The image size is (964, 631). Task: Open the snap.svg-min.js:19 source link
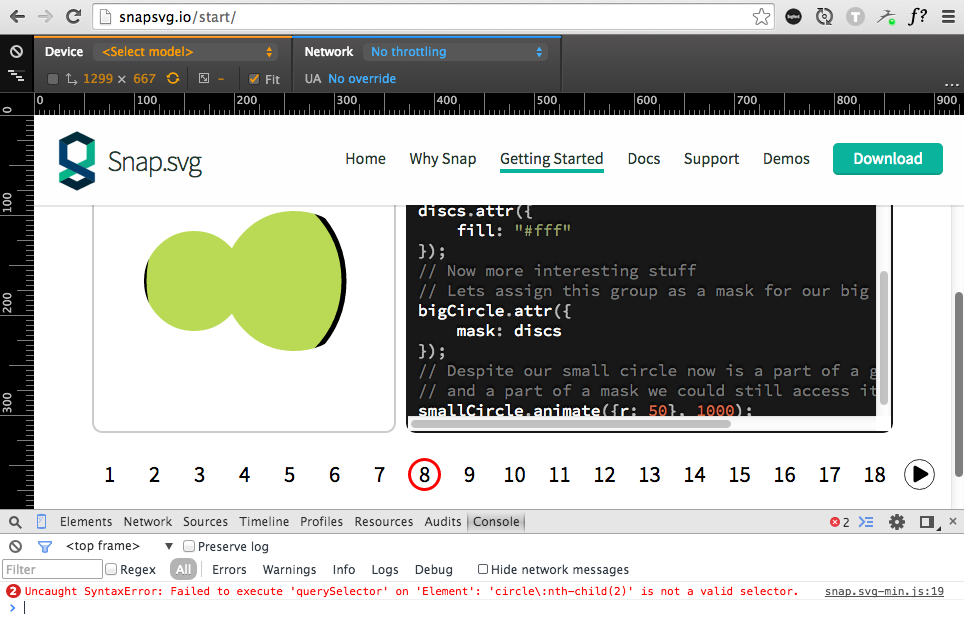[x=884, y=591]
